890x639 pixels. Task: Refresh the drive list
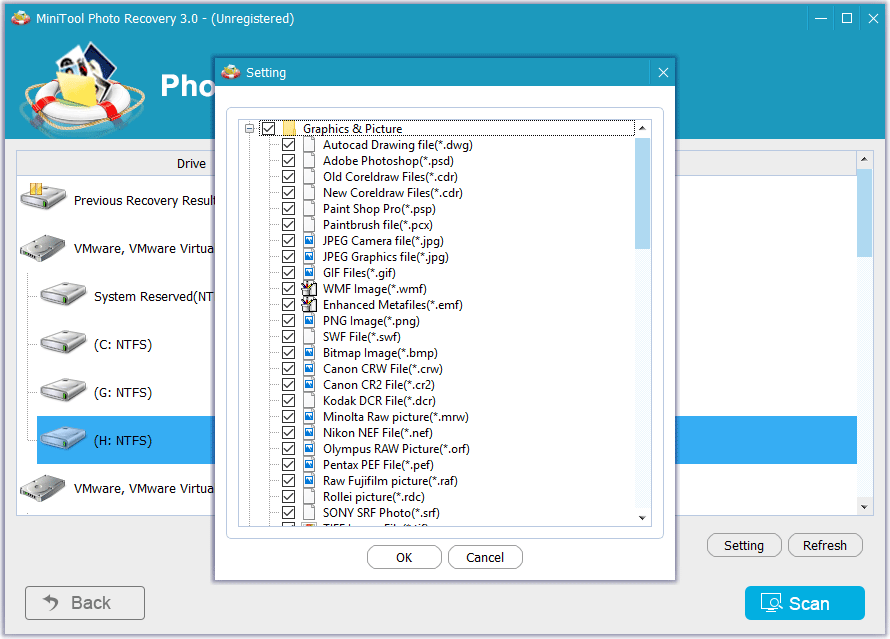tap(825, 545)
